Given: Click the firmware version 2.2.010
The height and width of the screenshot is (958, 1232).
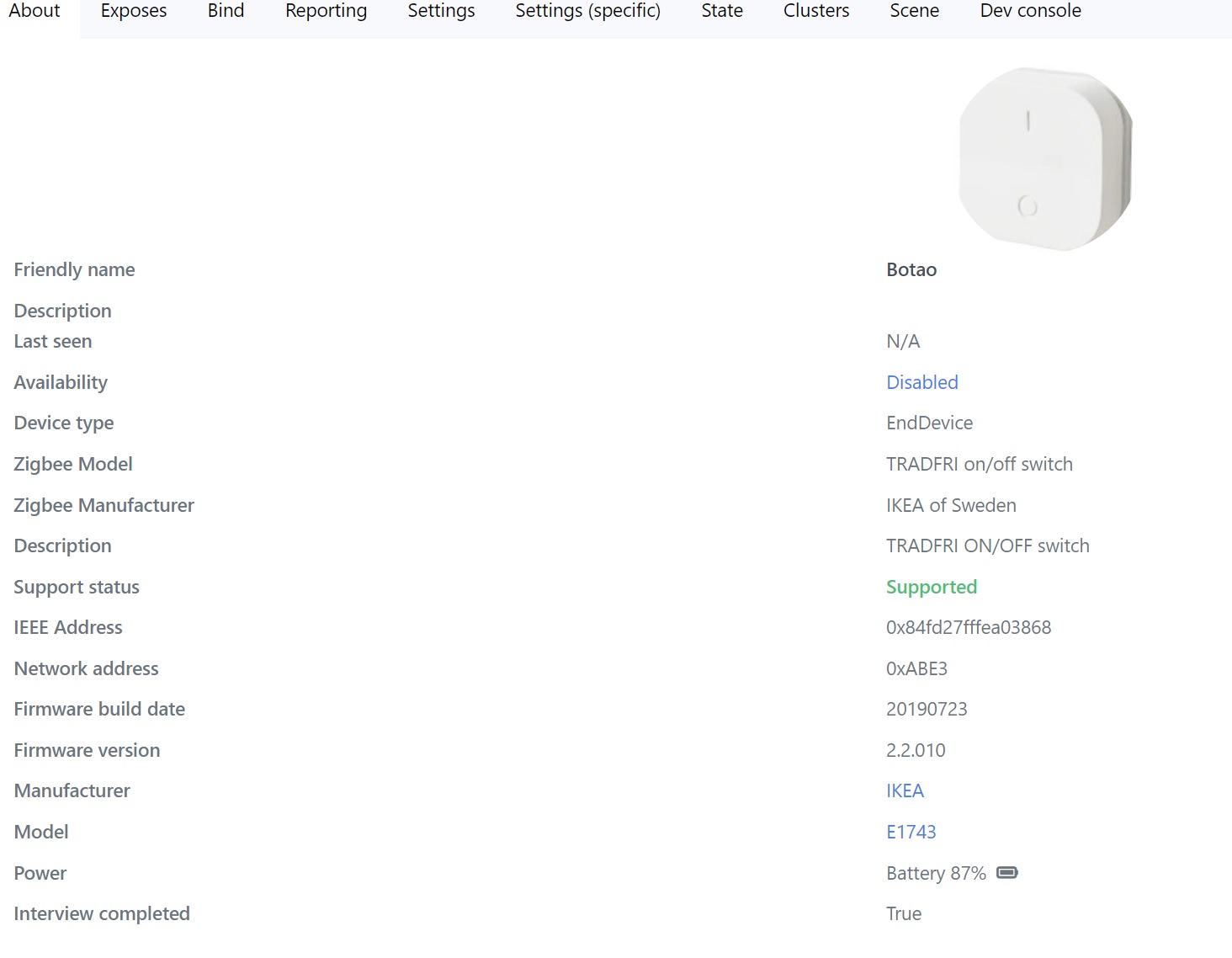Looking at the screenshot, I should tap(916, 750).
